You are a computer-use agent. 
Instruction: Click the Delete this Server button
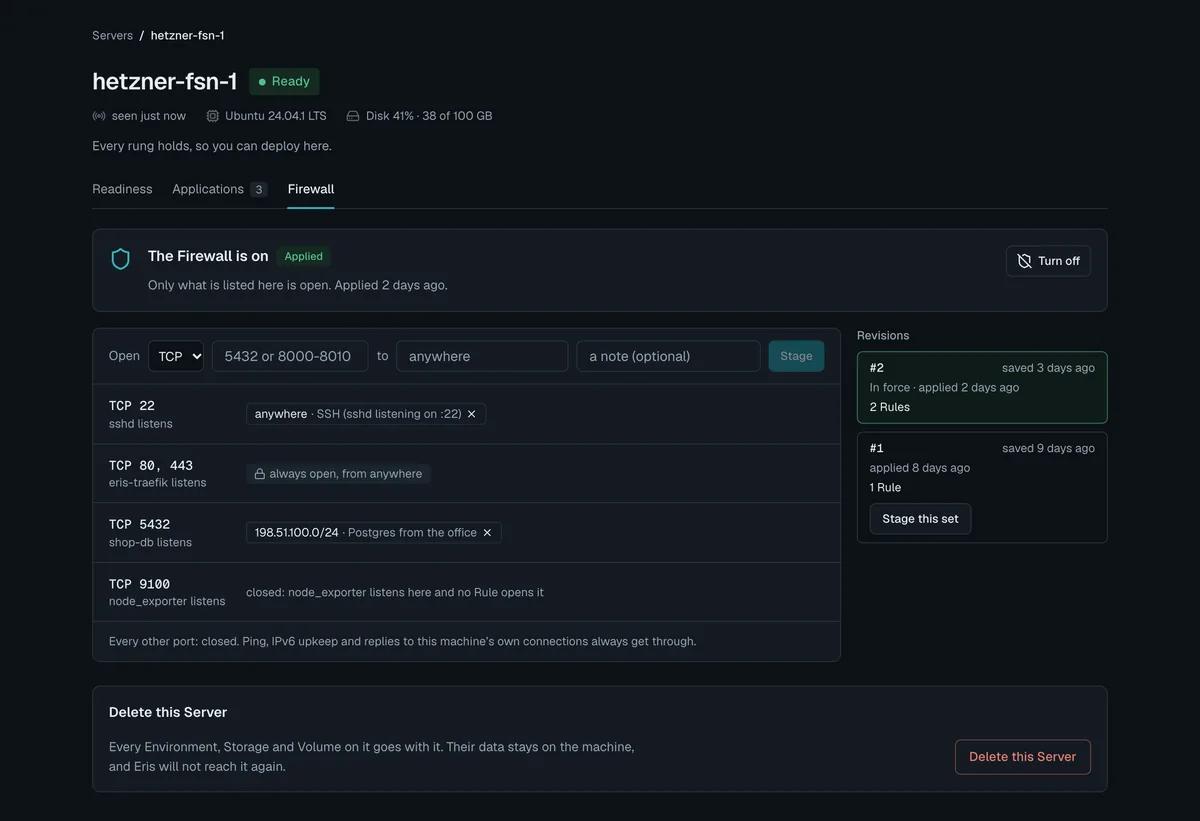[1022, 757]
